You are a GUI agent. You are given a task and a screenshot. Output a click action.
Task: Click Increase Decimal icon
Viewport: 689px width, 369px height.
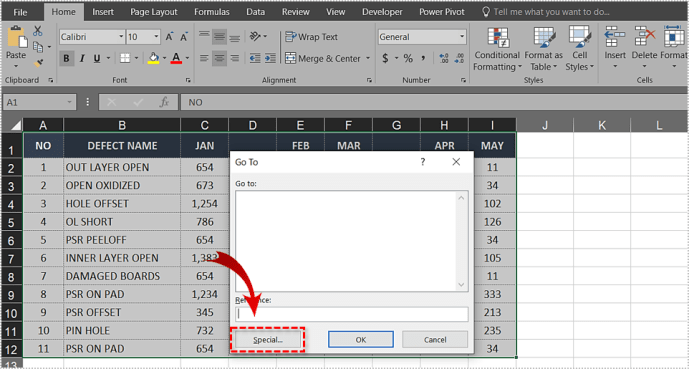click(443, 58)
